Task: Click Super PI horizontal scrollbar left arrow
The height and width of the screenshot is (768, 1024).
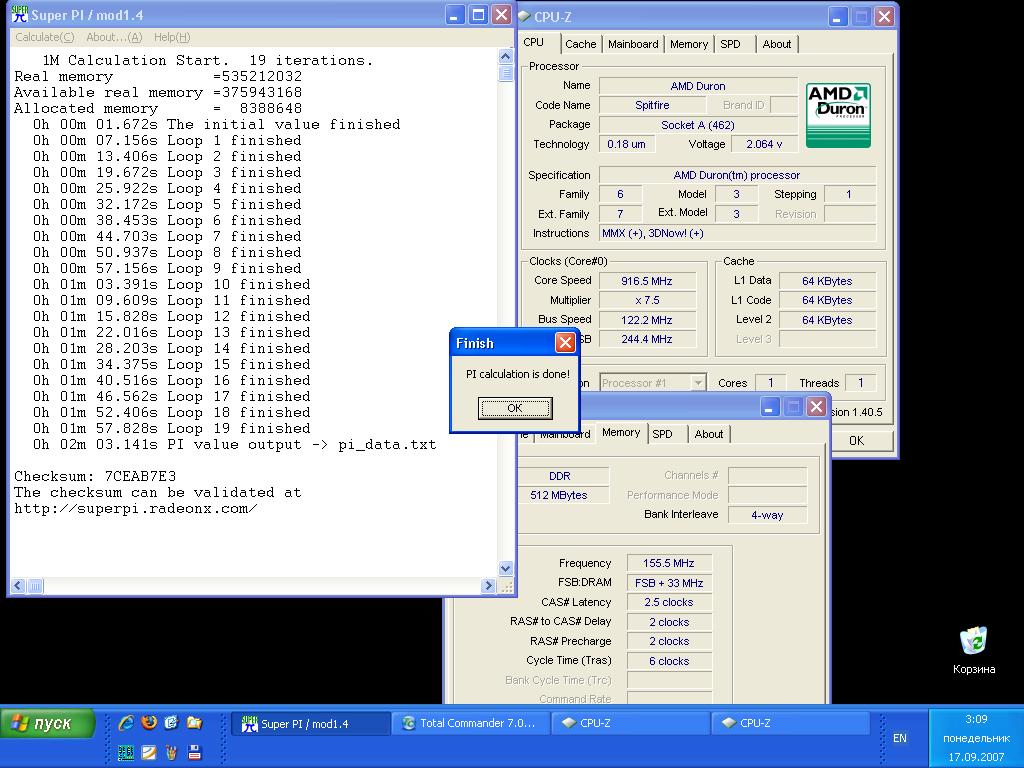Action: tap(18, 586)
